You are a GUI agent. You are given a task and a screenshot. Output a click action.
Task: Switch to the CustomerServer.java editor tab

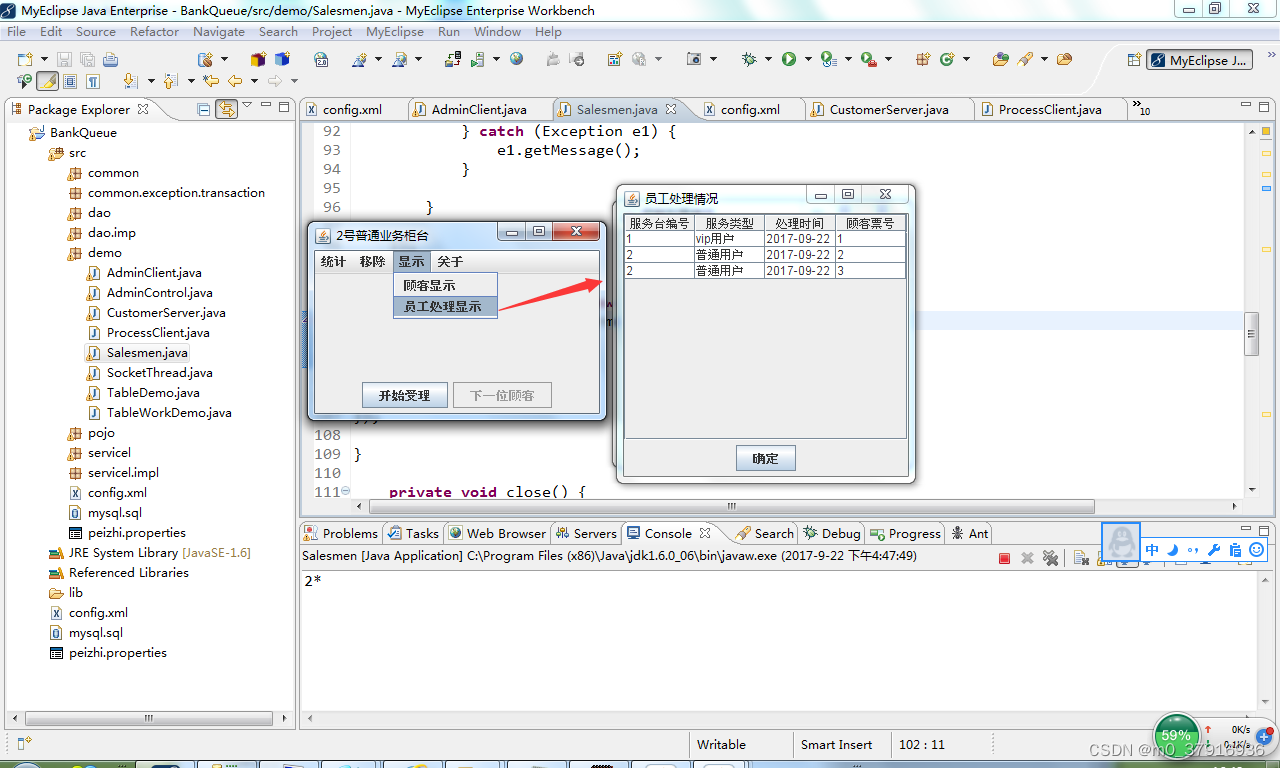click(889, 109)
